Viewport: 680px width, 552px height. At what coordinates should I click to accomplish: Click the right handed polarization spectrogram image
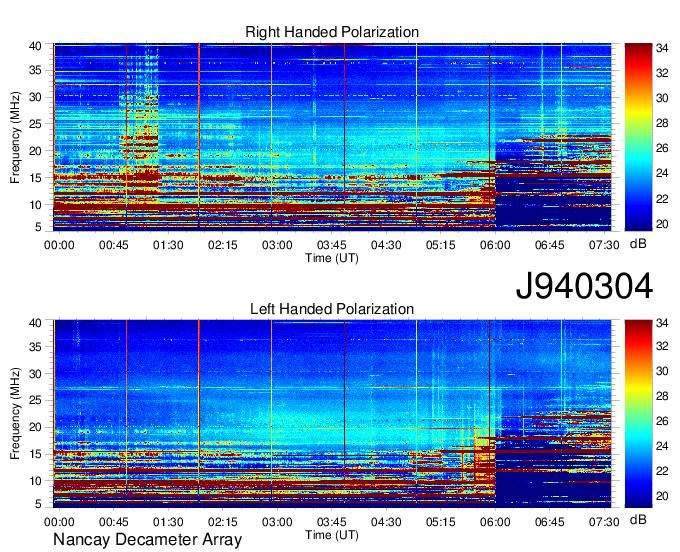coord(332,136)
